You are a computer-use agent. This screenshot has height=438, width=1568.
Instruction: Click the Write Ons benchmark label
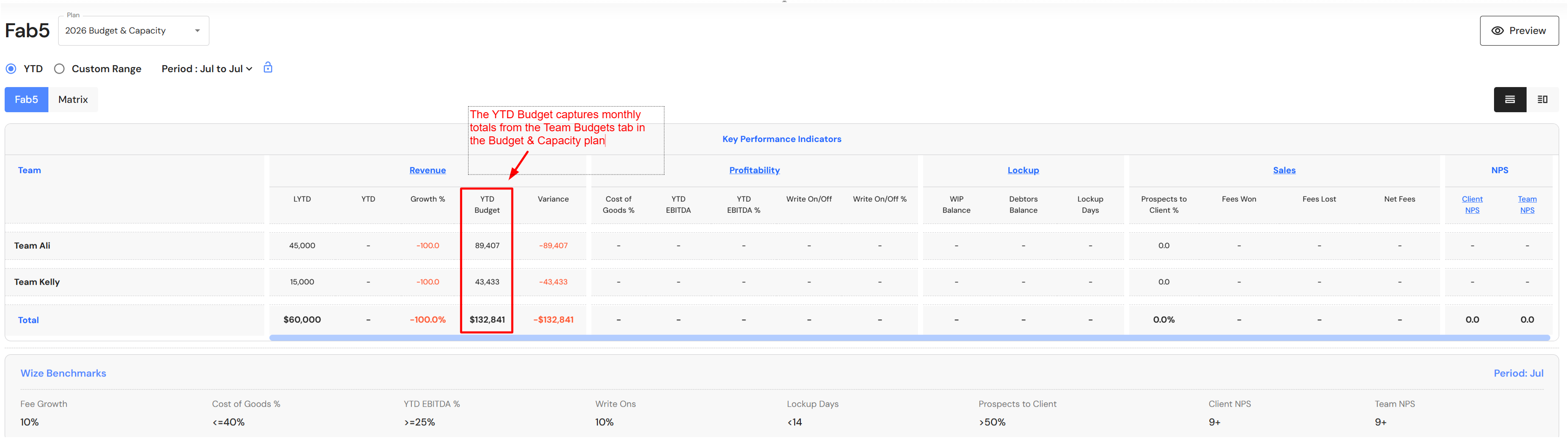[616, 404]
